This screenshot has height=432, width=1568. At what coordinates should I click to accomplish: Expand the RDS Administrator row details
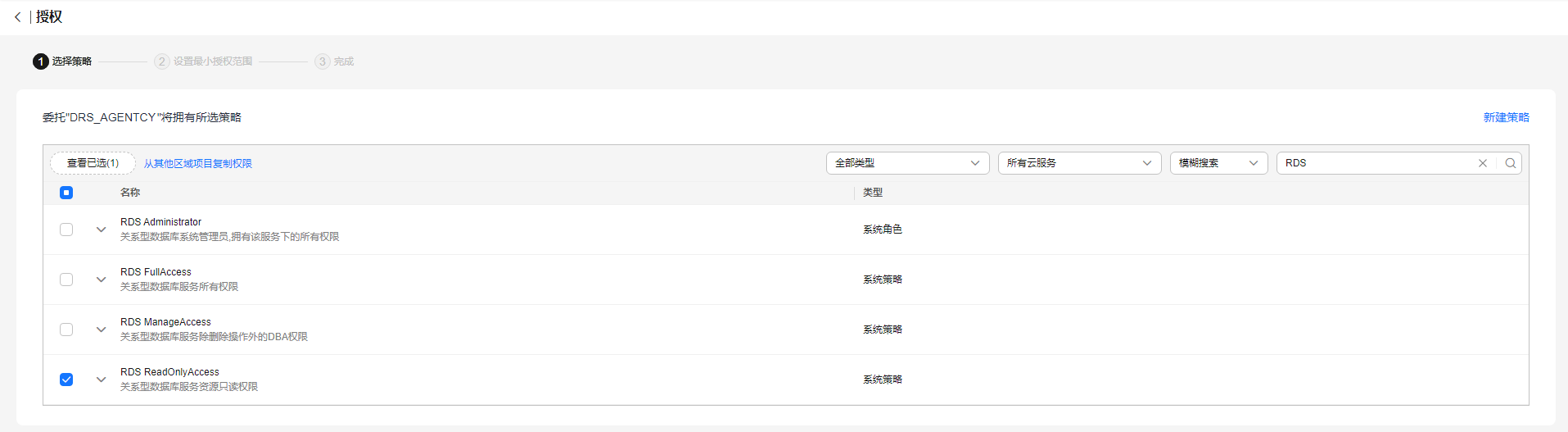pos(101,230)
